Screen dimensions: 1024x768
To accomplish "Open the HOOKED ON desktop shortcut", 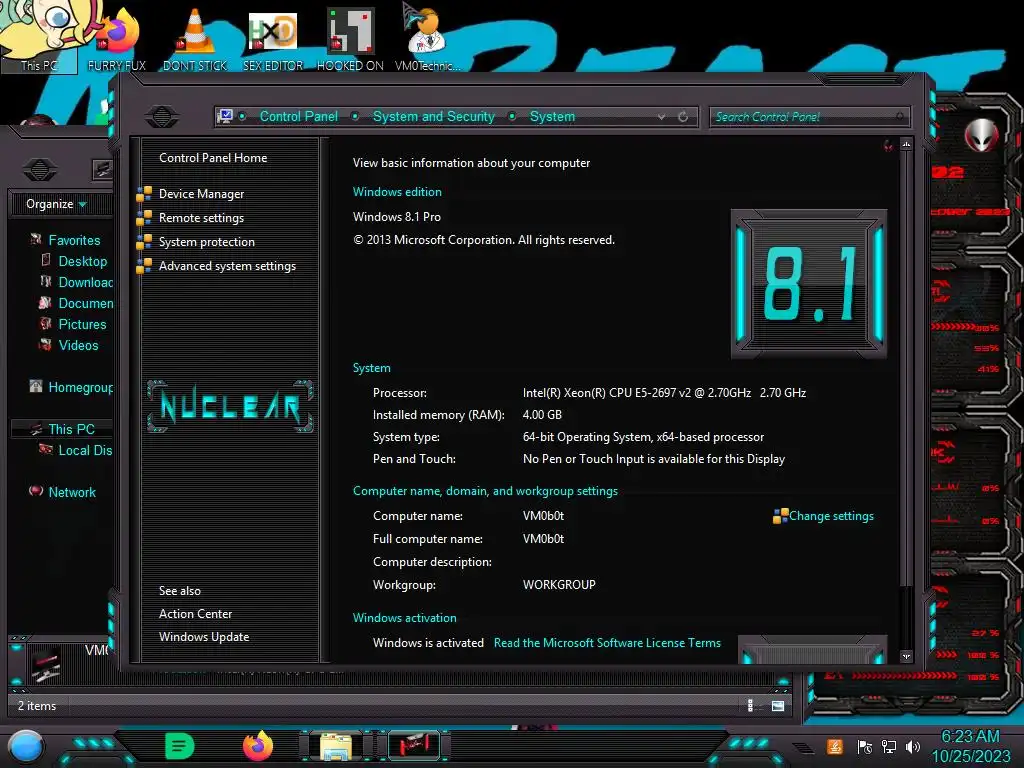I will click(350, 39).
